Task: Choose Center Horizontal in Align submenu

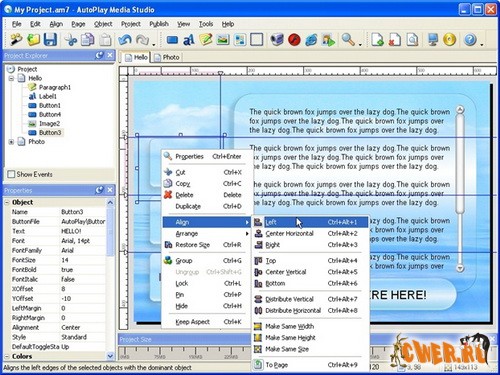Action: pyautogui.click(x=311, y=233)
